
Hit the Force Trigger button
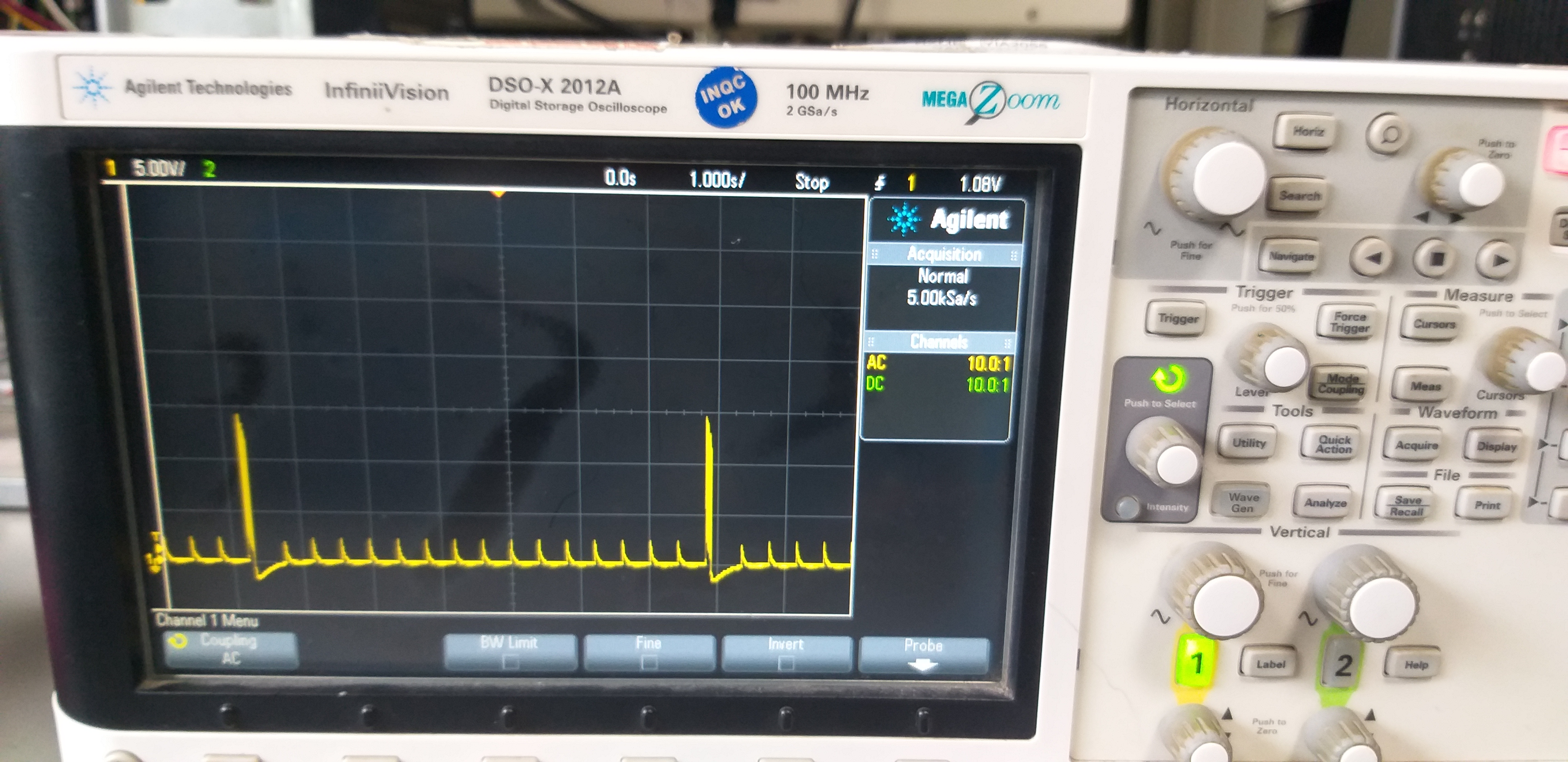click(x=1350, y=322)
